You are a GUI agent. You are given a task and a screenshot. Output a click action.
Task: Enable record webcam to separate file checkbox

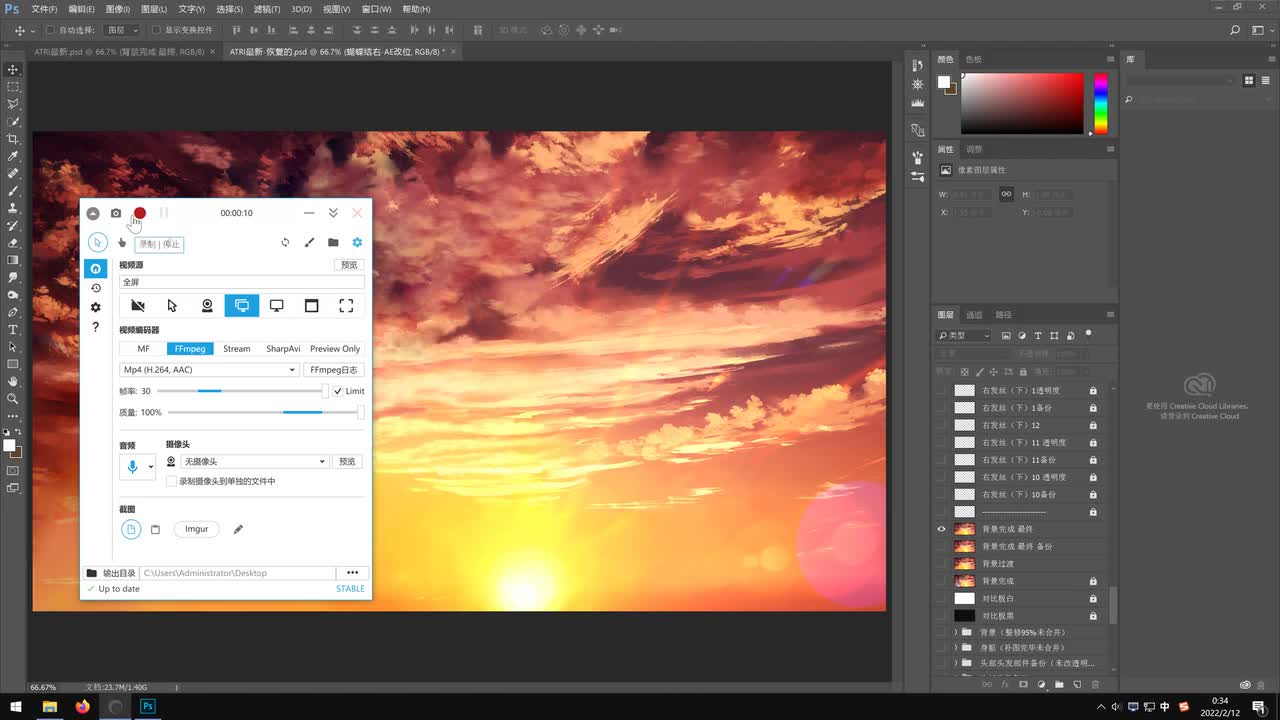(x=171, y=481)
